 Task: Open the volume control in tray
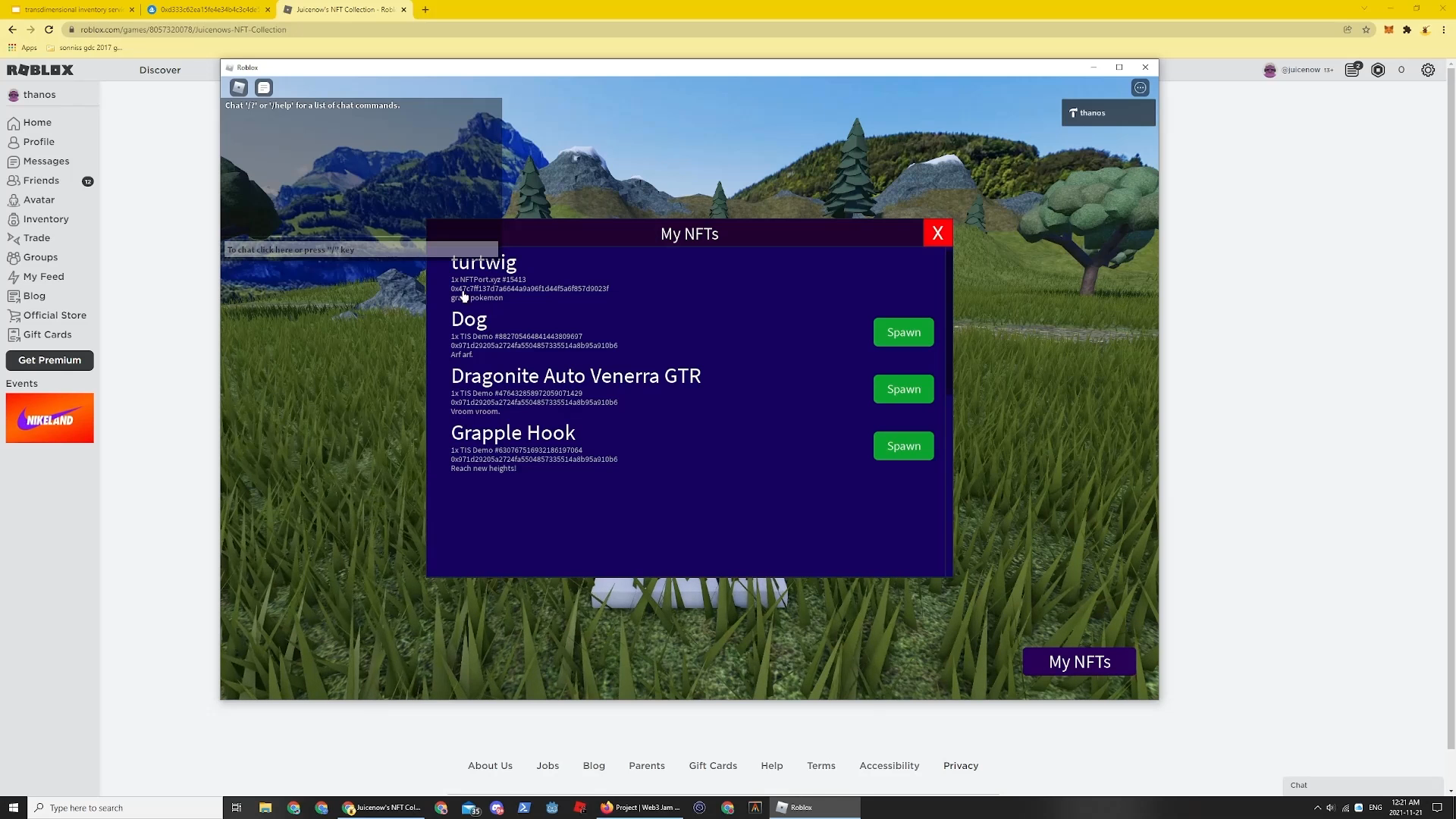1331,808
